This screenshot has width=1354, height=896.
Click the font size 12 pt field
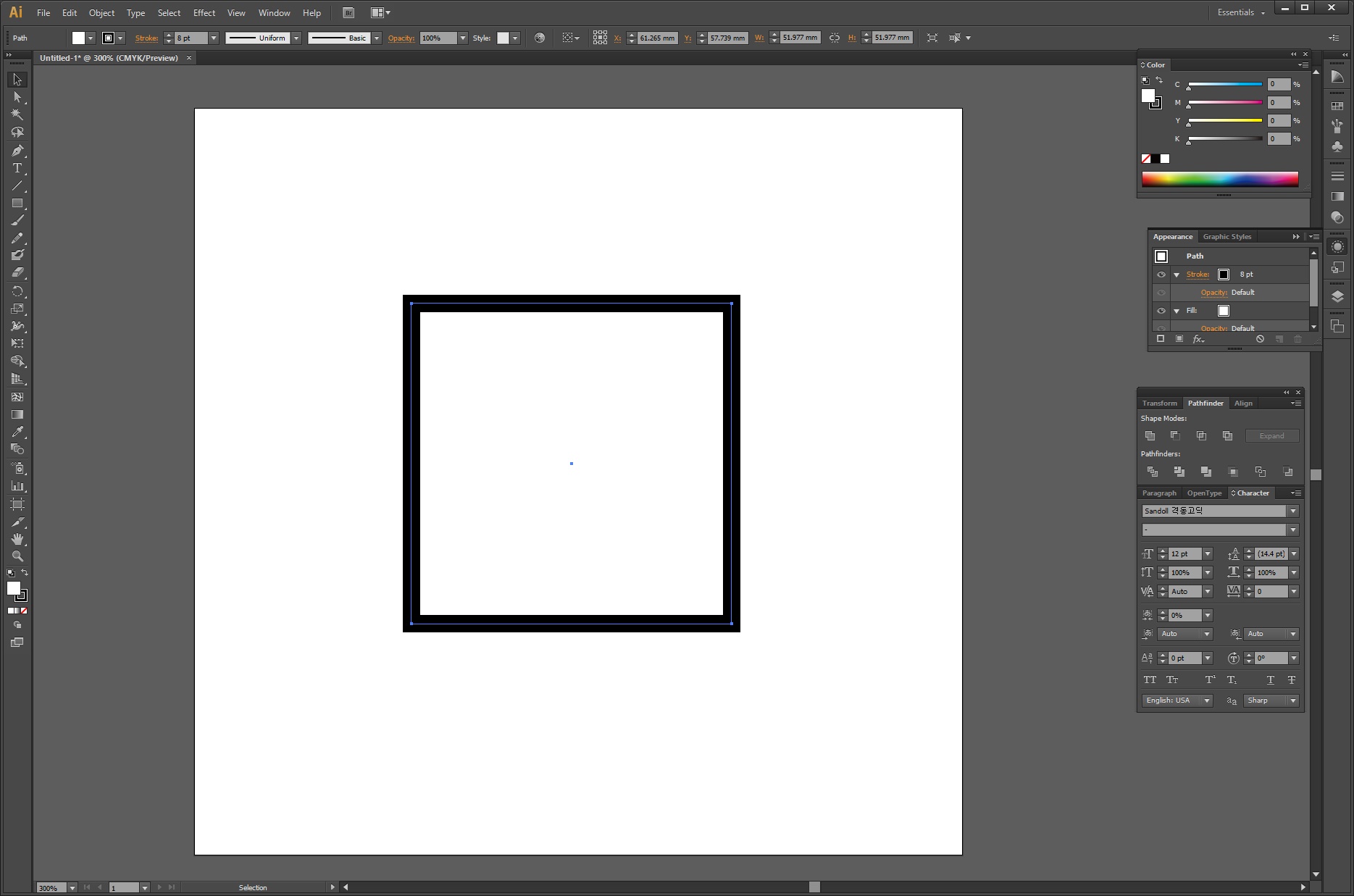[x=1185, y=554]
